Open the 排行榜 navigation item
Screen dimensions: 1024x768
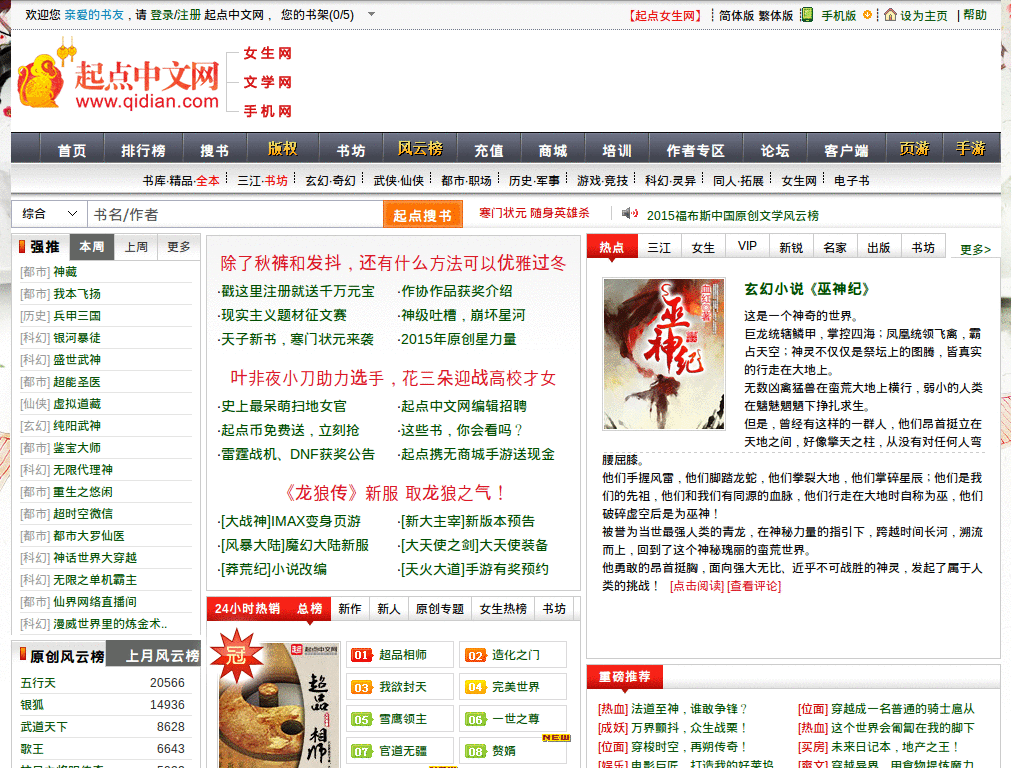click(x=143, y=150)
